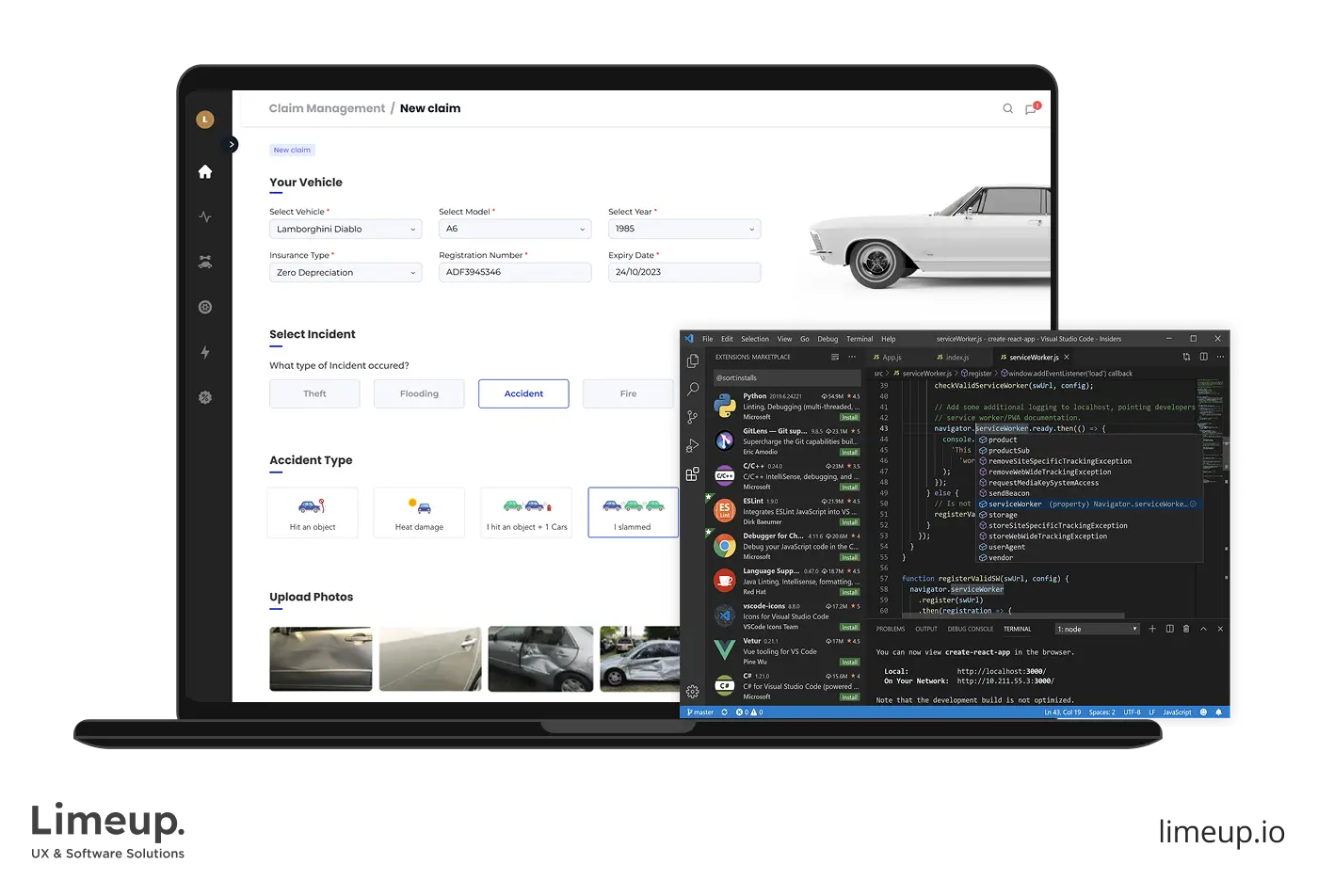Open the Terminal menu in VS Code

coord(859,339)
